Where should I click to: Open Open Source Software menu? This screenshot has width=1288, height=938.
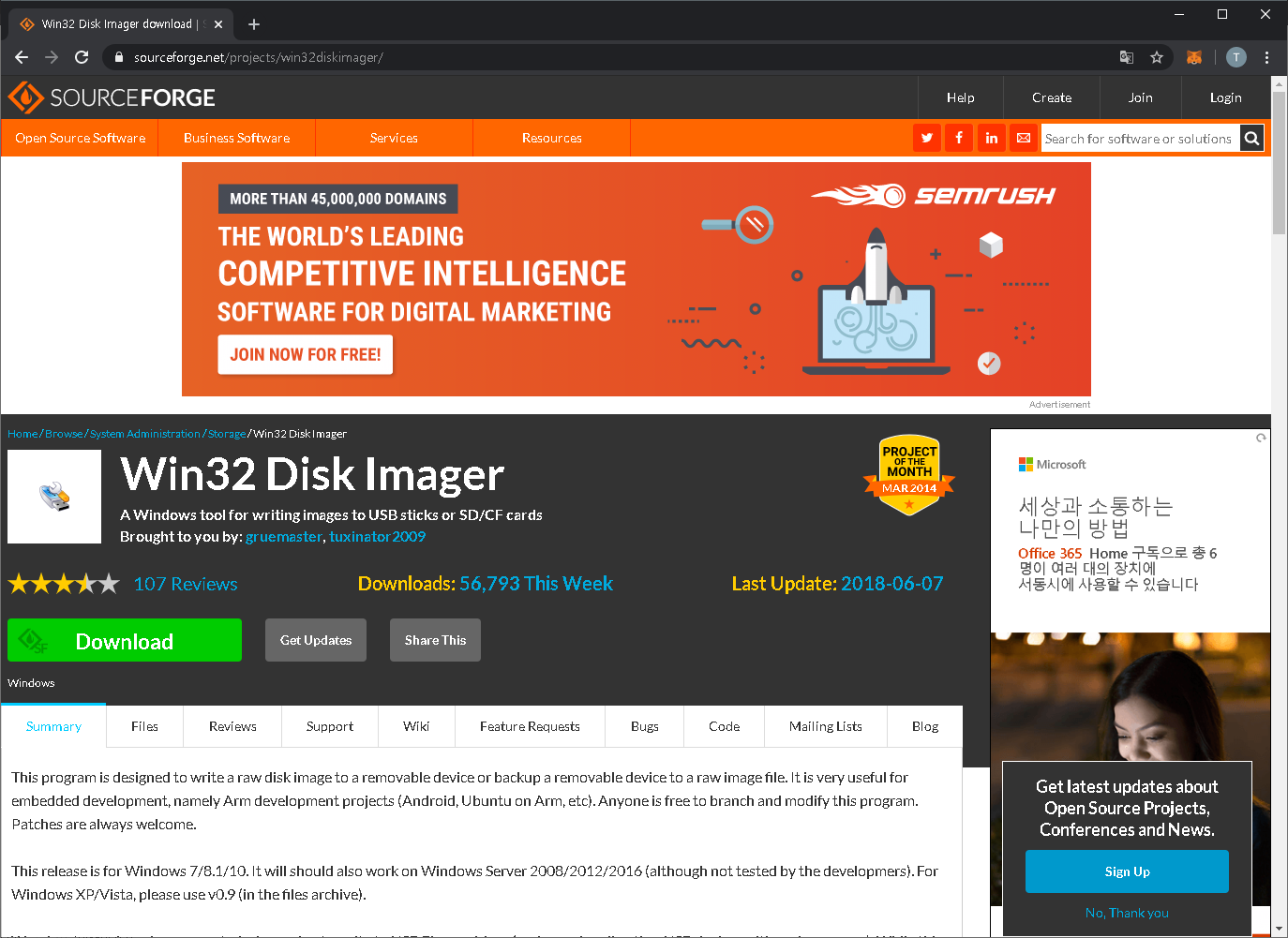(80, 138)
